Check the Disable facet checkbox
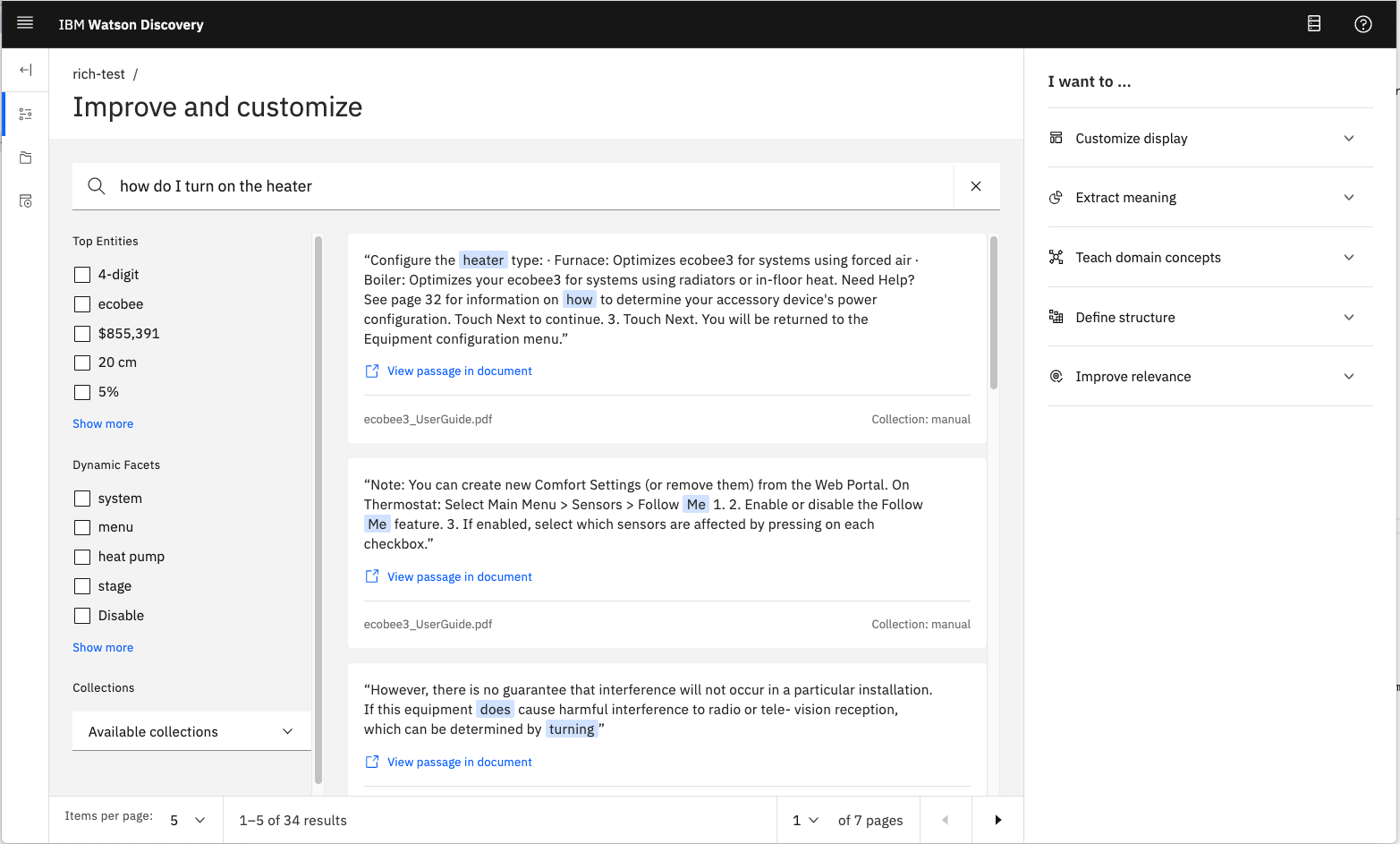The width and height of the screenshot is (1400, 844). (x=82, y=616)
